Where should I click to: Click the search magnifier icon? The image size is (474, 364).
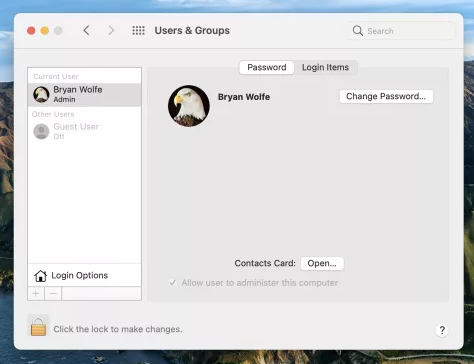358,31
